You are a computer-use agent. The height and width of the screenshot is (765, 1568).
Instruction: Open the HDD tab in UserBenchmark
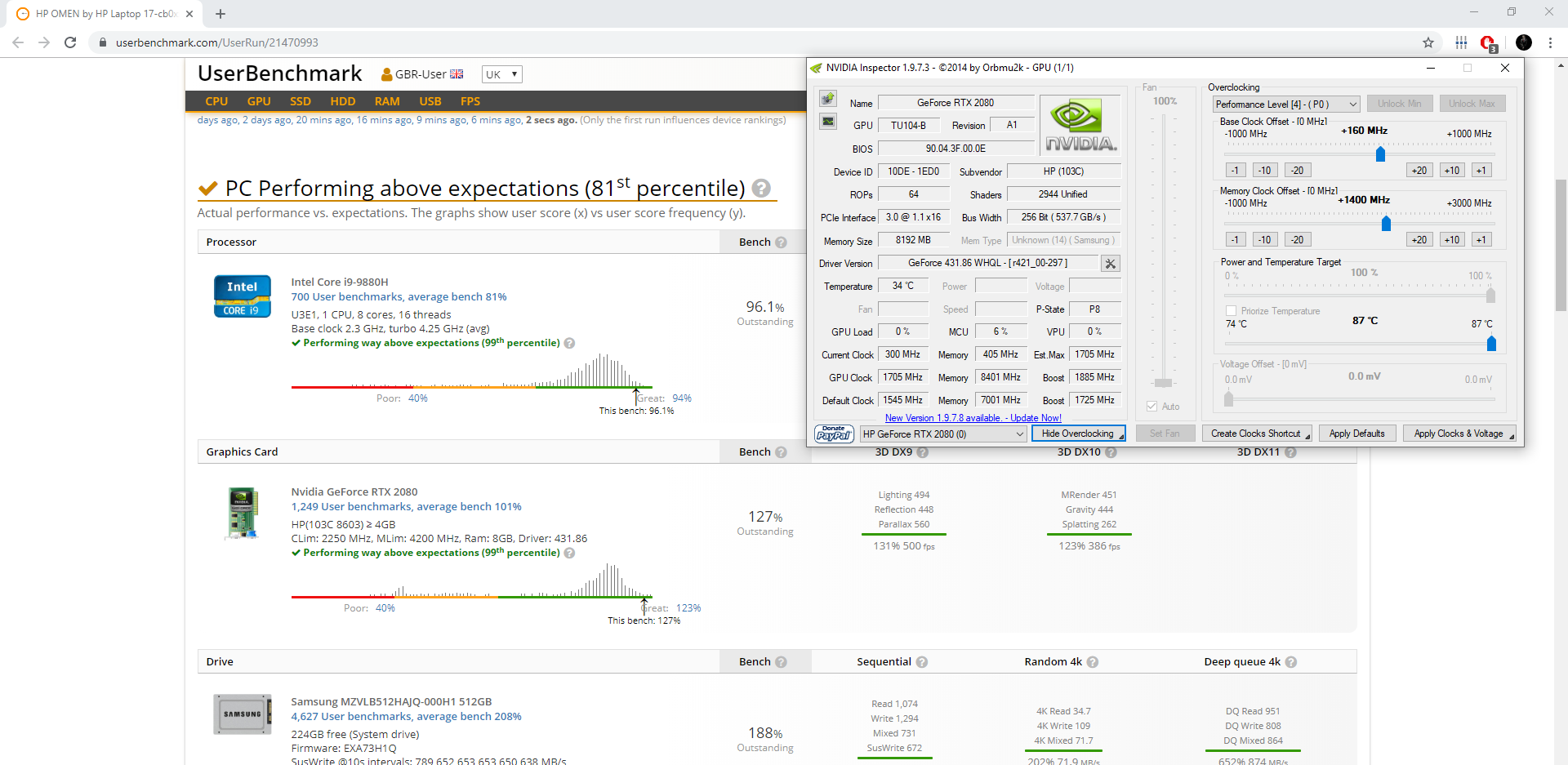343,101
